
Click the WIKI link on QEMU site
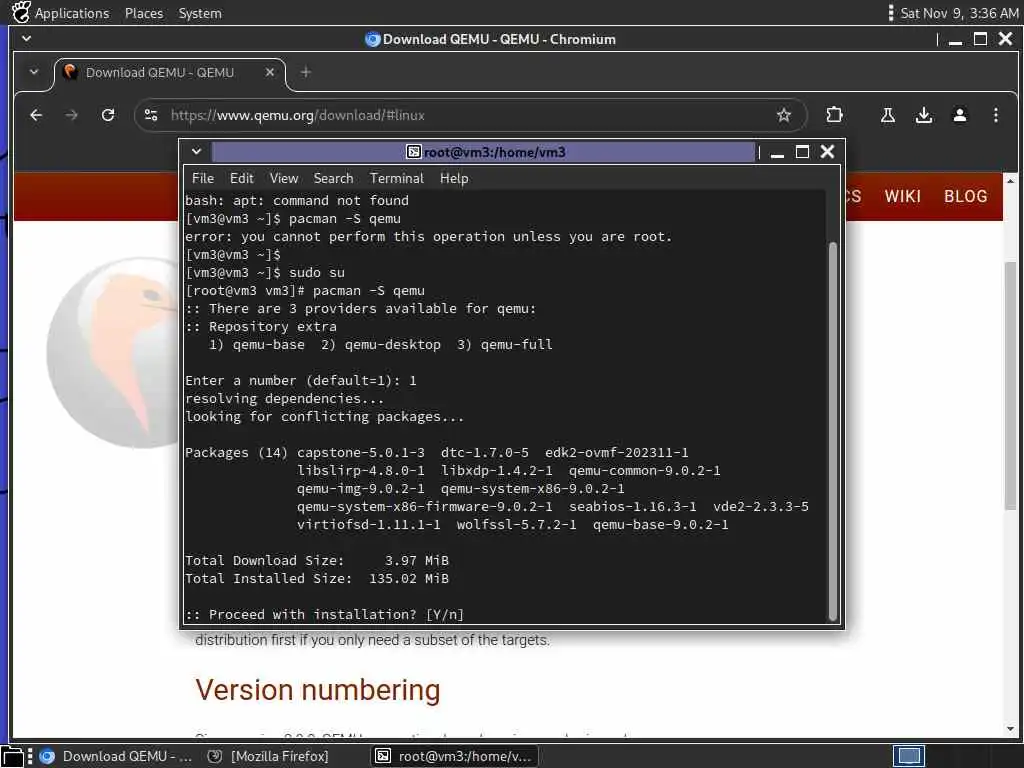point(903,197)
